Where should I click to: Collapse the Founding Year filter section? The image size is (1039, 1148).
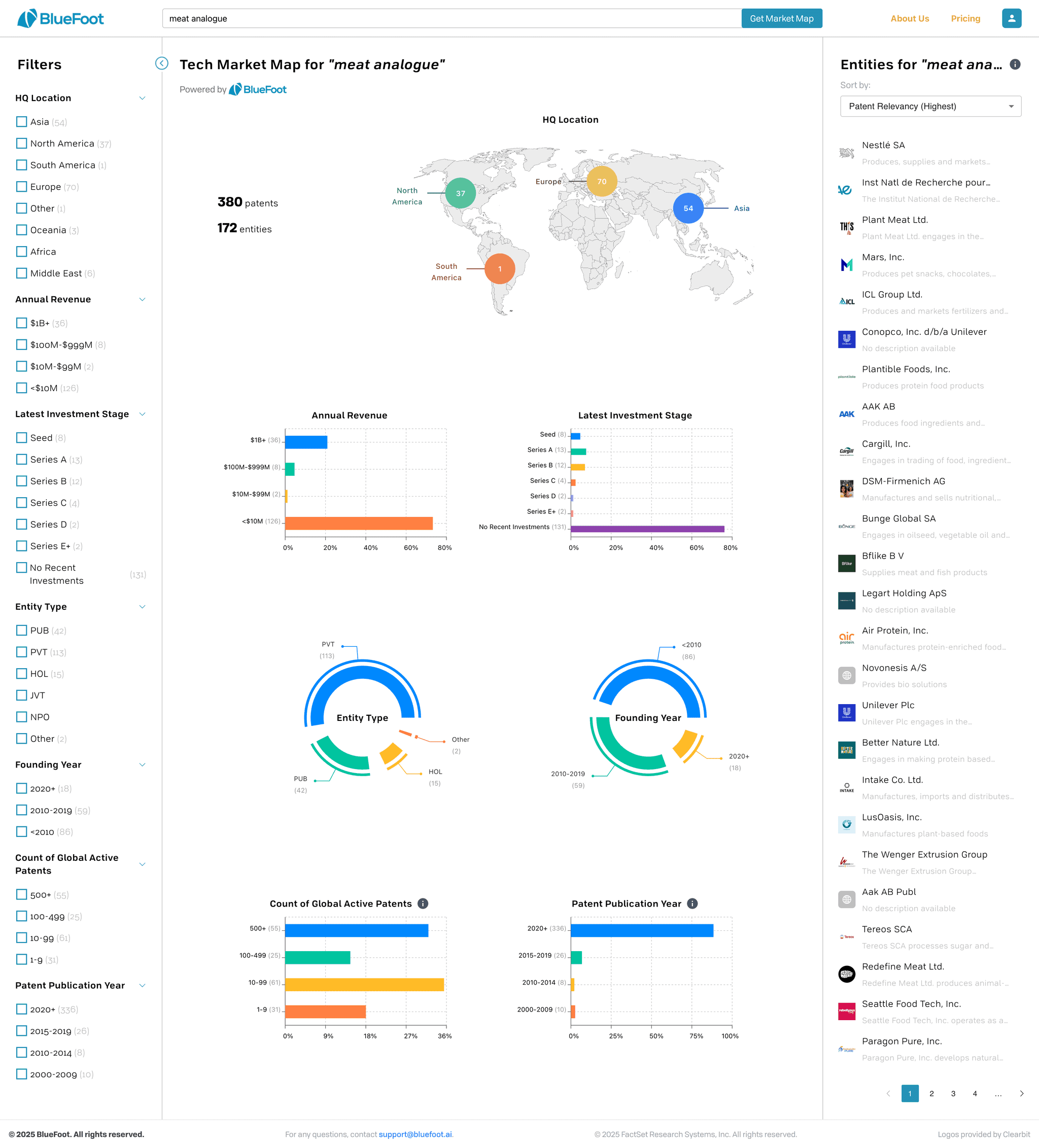click(x=143, y=765)
